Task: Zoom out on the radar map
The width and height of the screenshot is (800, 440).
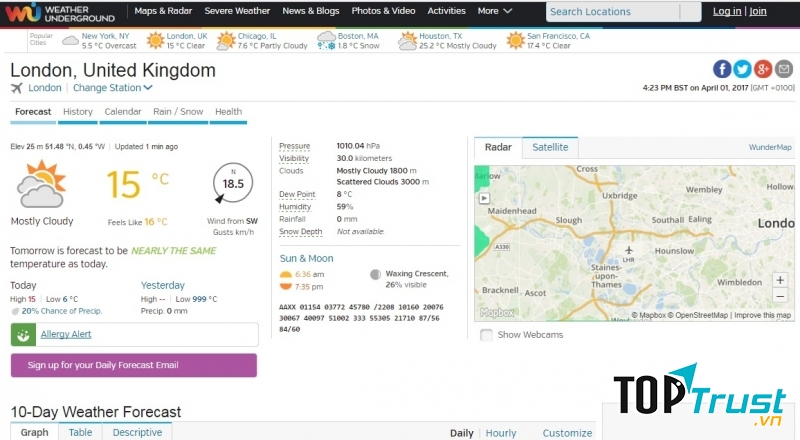Action: (x=780, y=296)
